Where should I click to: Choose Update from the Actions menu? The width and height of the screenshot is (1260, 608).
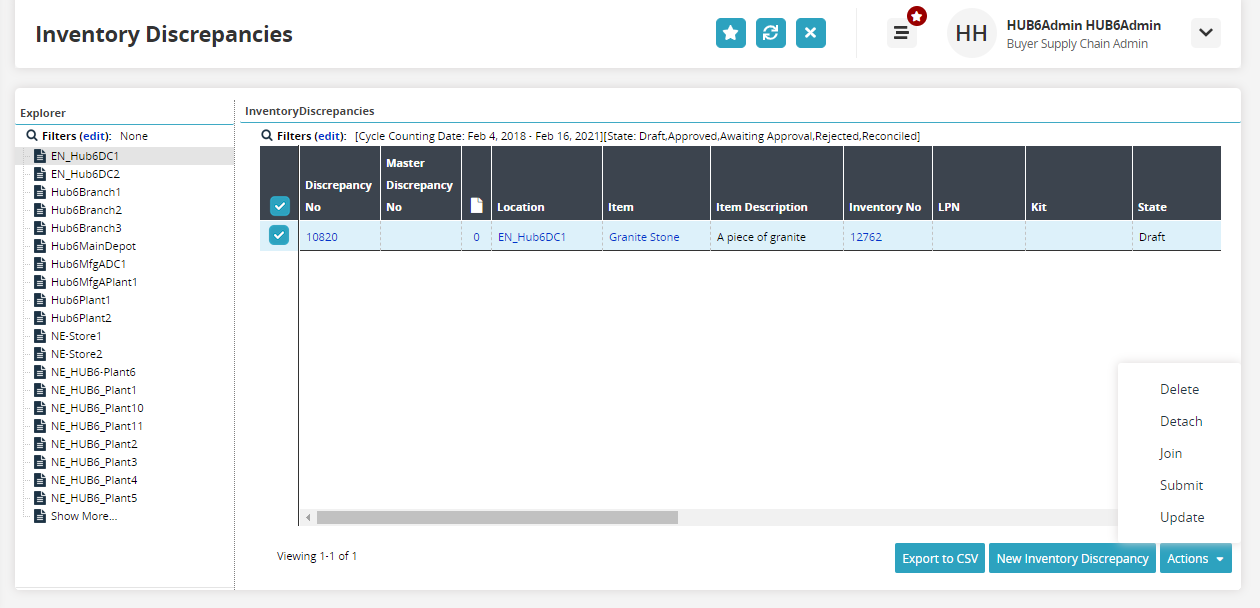pos(1180,517)
